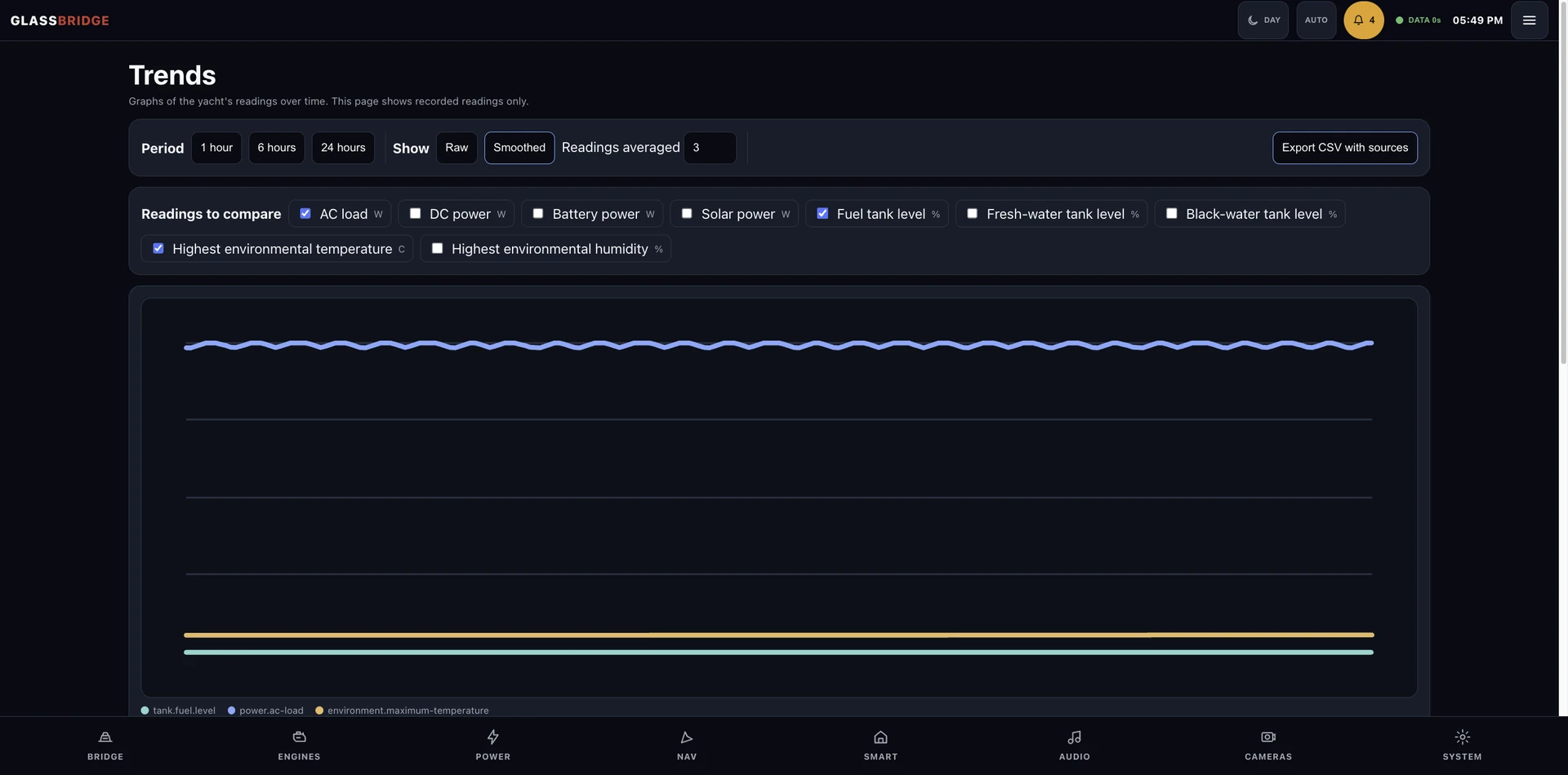1568x775 pixels.
Task: Uncheck the Fuel tank level checkbox
Action: click(822, 213)
